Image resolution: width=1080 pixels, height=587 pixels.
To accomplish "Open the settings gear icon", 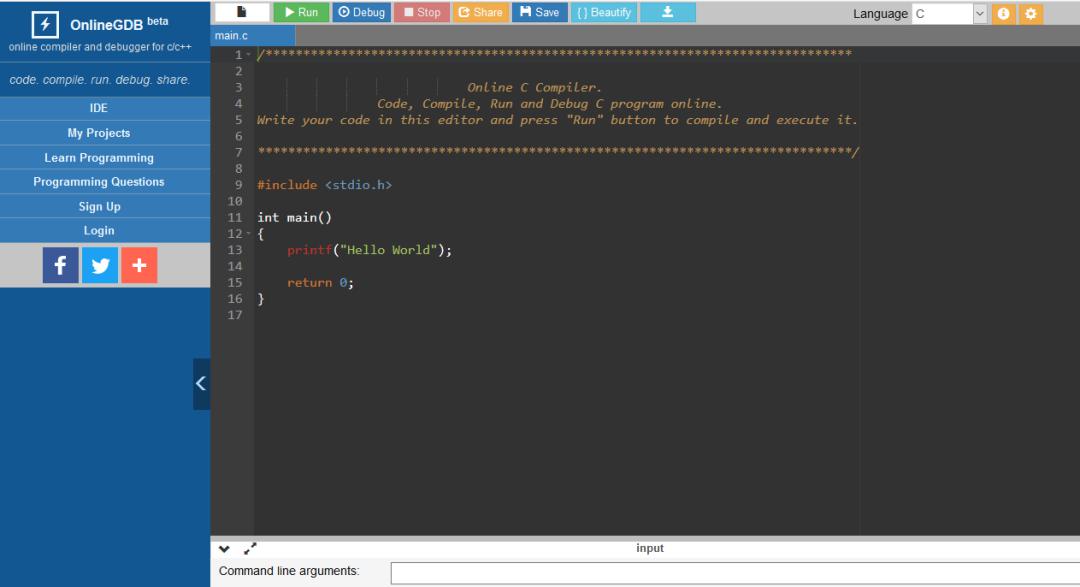I will click(x=1030, y=14).
